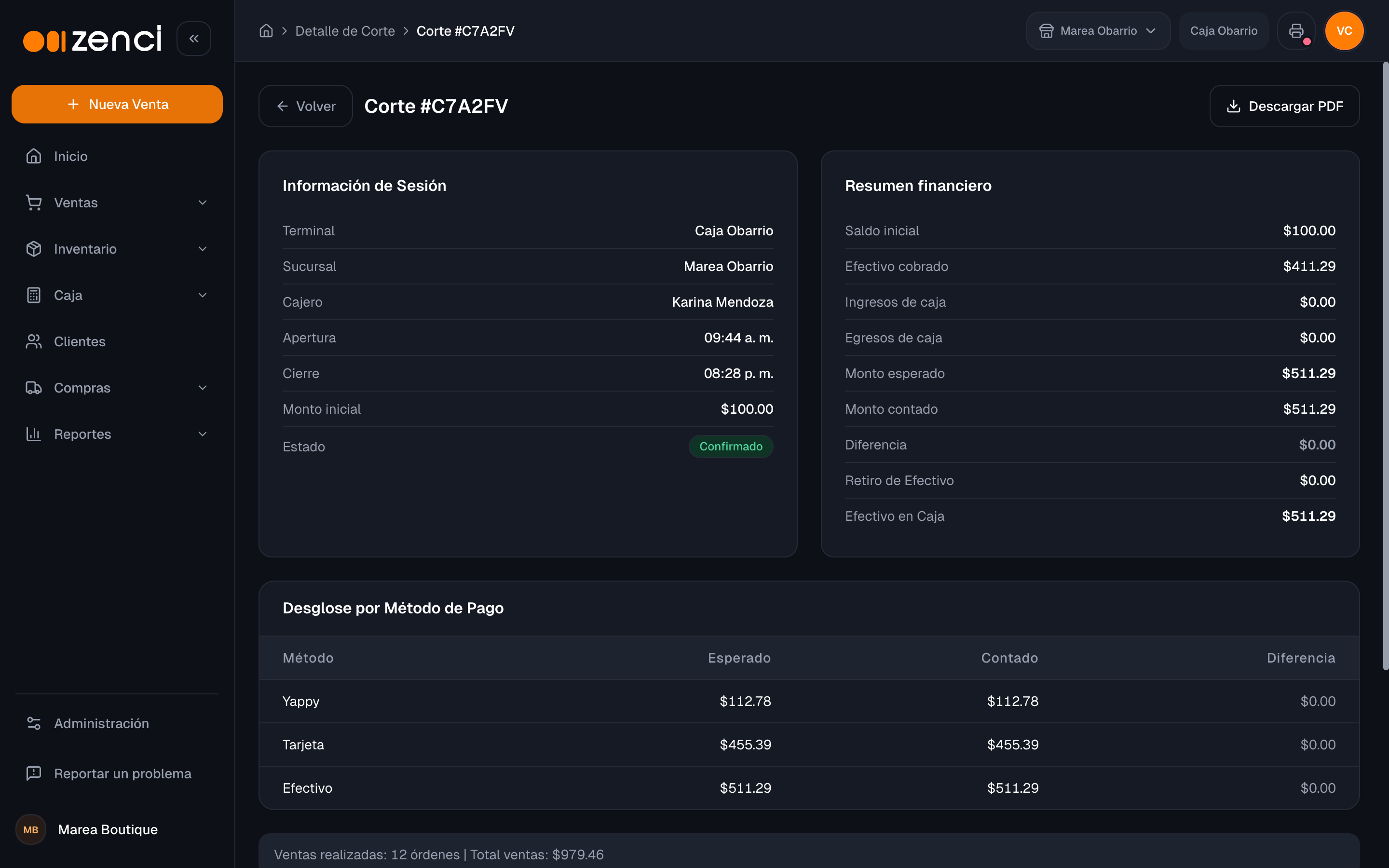Screen dimensions: 1389x868
Task: Click the Inicio house icon
Action: [34, 156]
